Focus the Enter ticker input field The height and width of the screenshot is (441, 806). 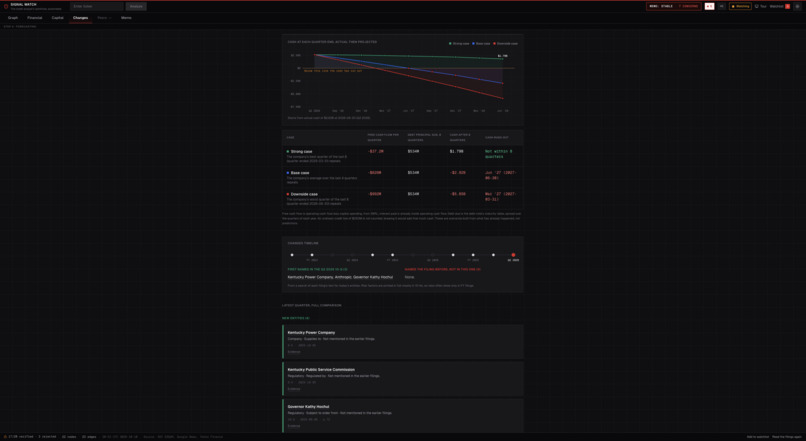tap(97, 6)
